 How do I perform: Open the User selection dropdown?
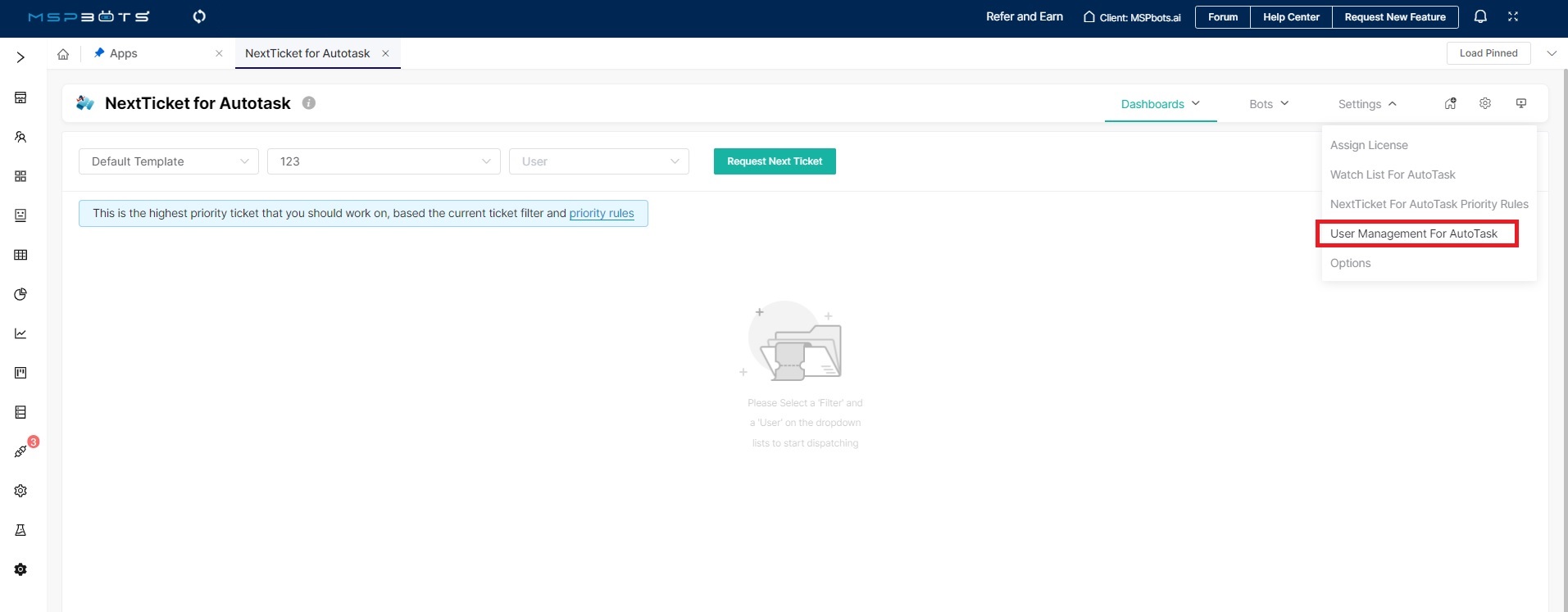[599, 161]
